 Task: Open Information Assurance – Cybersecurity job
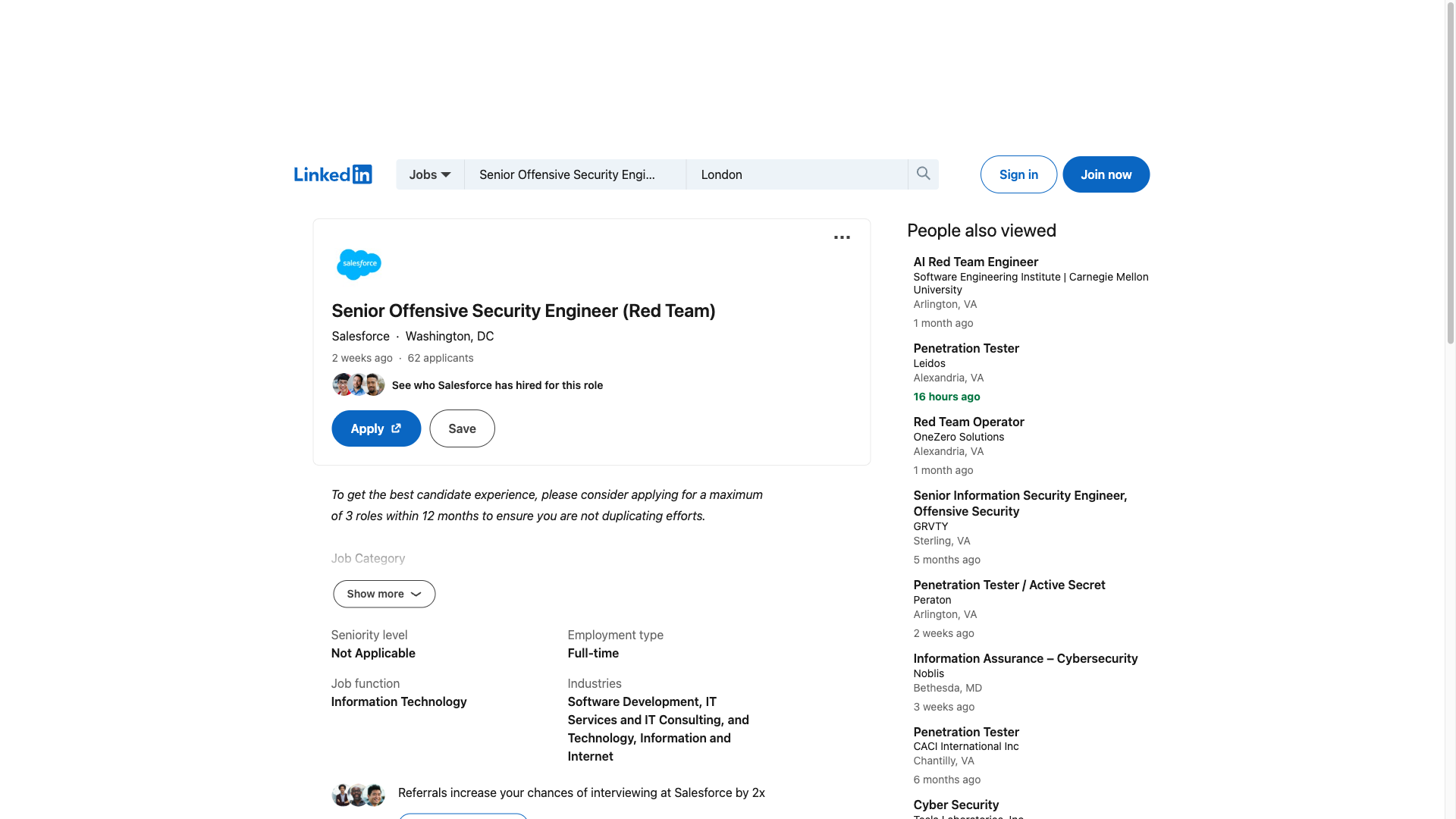[1025, 658]
